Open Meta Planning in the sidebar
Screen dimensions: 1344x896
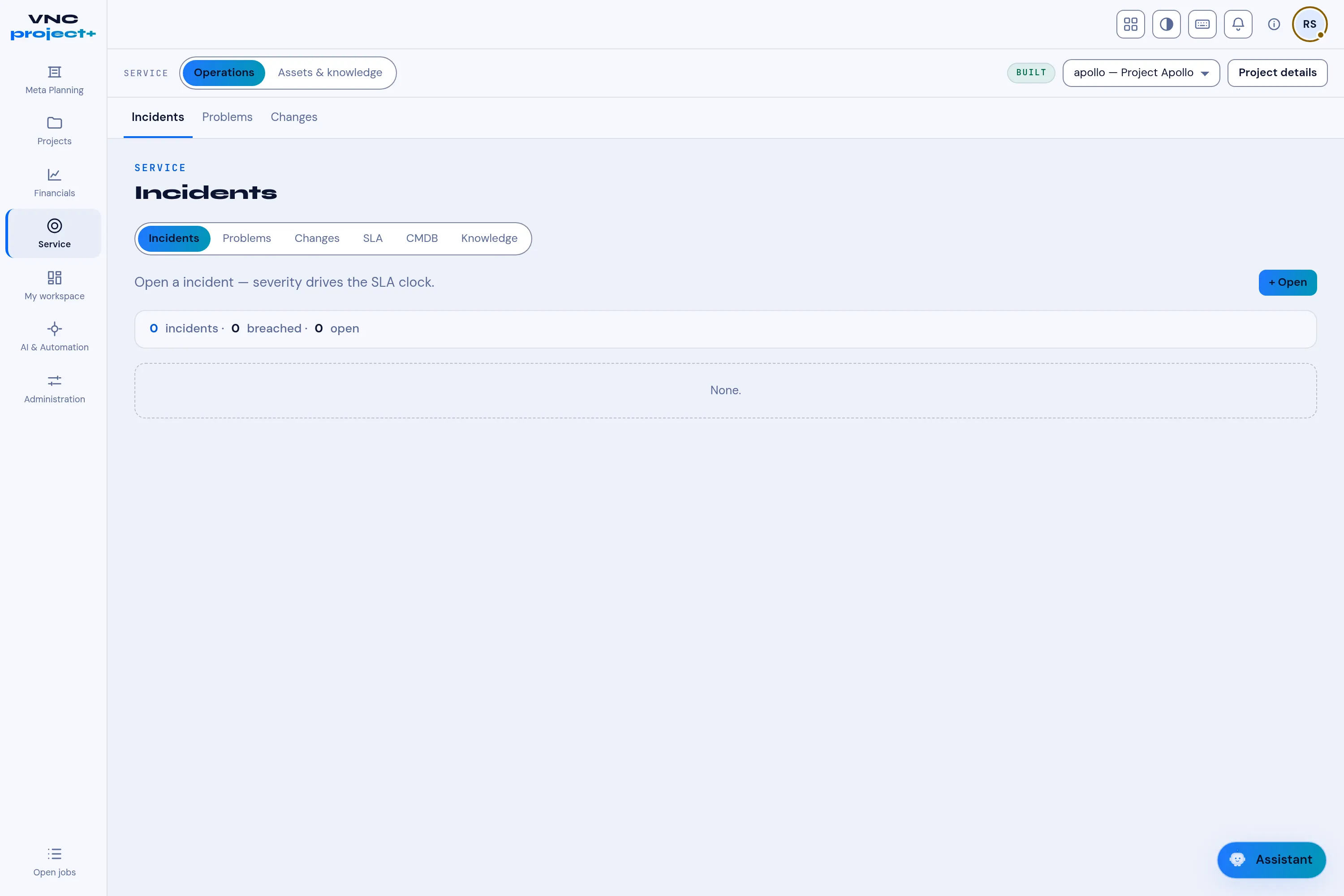54,79
